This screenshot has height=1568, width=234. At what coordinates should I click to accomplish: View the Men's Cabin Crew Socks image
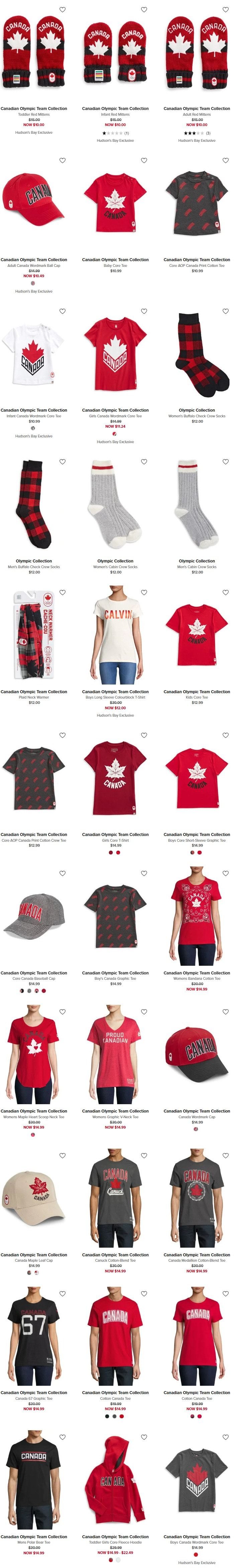coord(197,505)
